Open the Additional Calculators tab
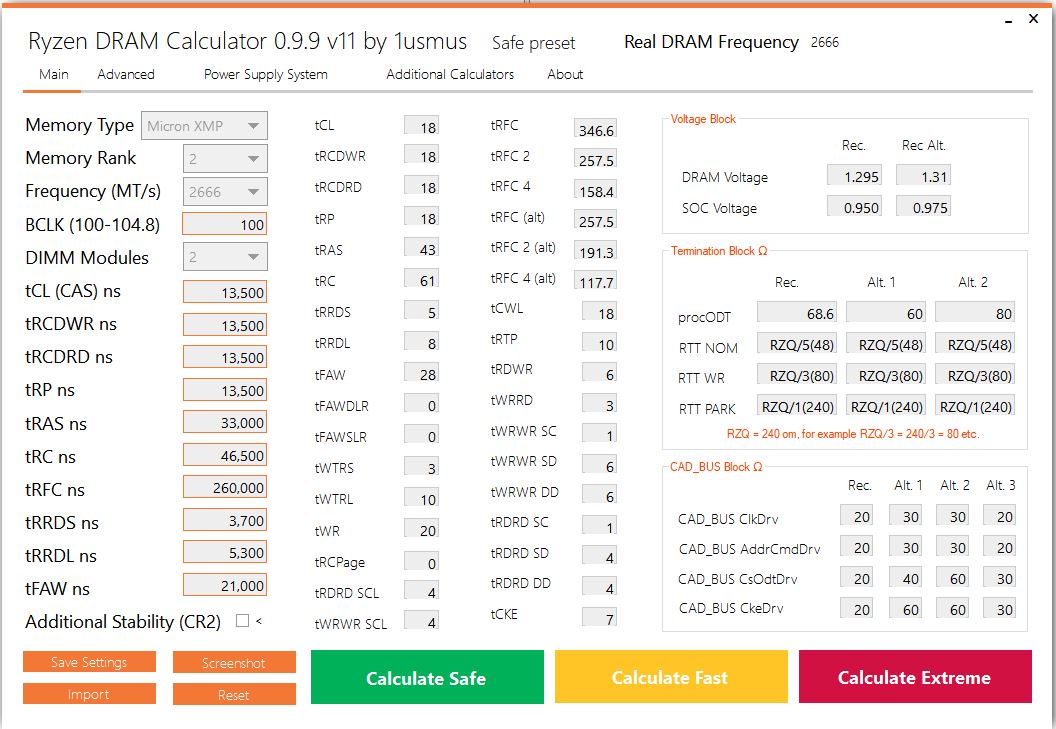Viewport: 1056px width, 729px height. point(450,74)
